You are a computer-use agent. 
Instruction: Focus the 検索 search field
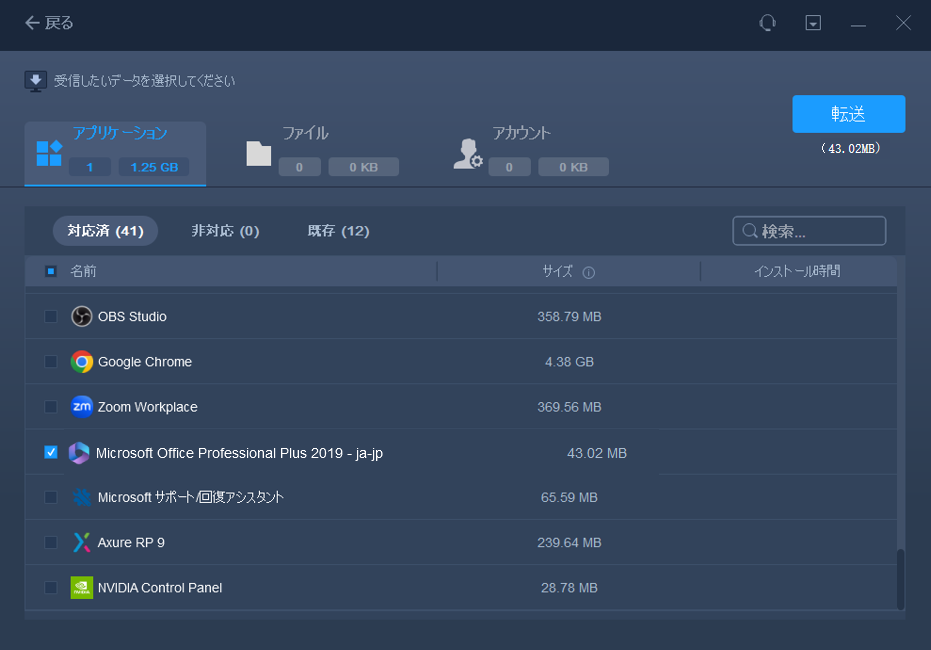pyautogui.click(x=809, y=231)
